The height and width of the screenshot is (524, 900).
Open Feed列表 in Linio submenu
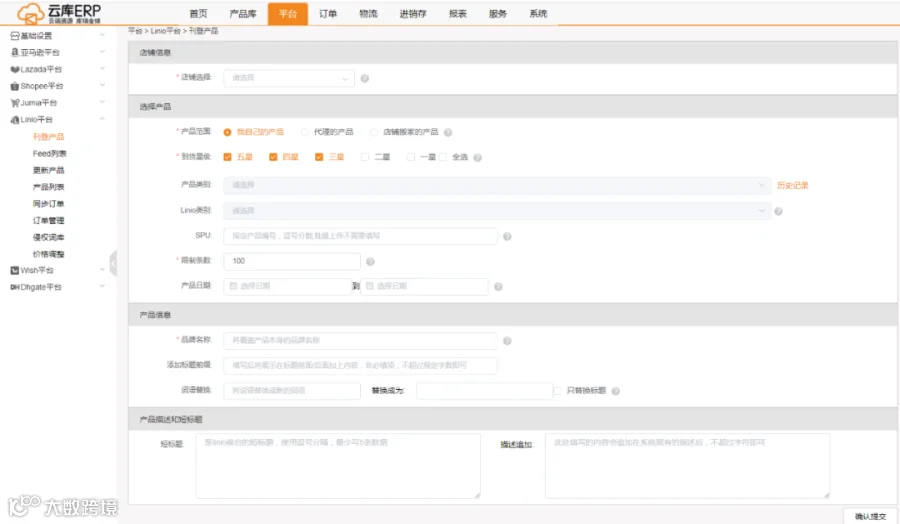tap(49, 154)
